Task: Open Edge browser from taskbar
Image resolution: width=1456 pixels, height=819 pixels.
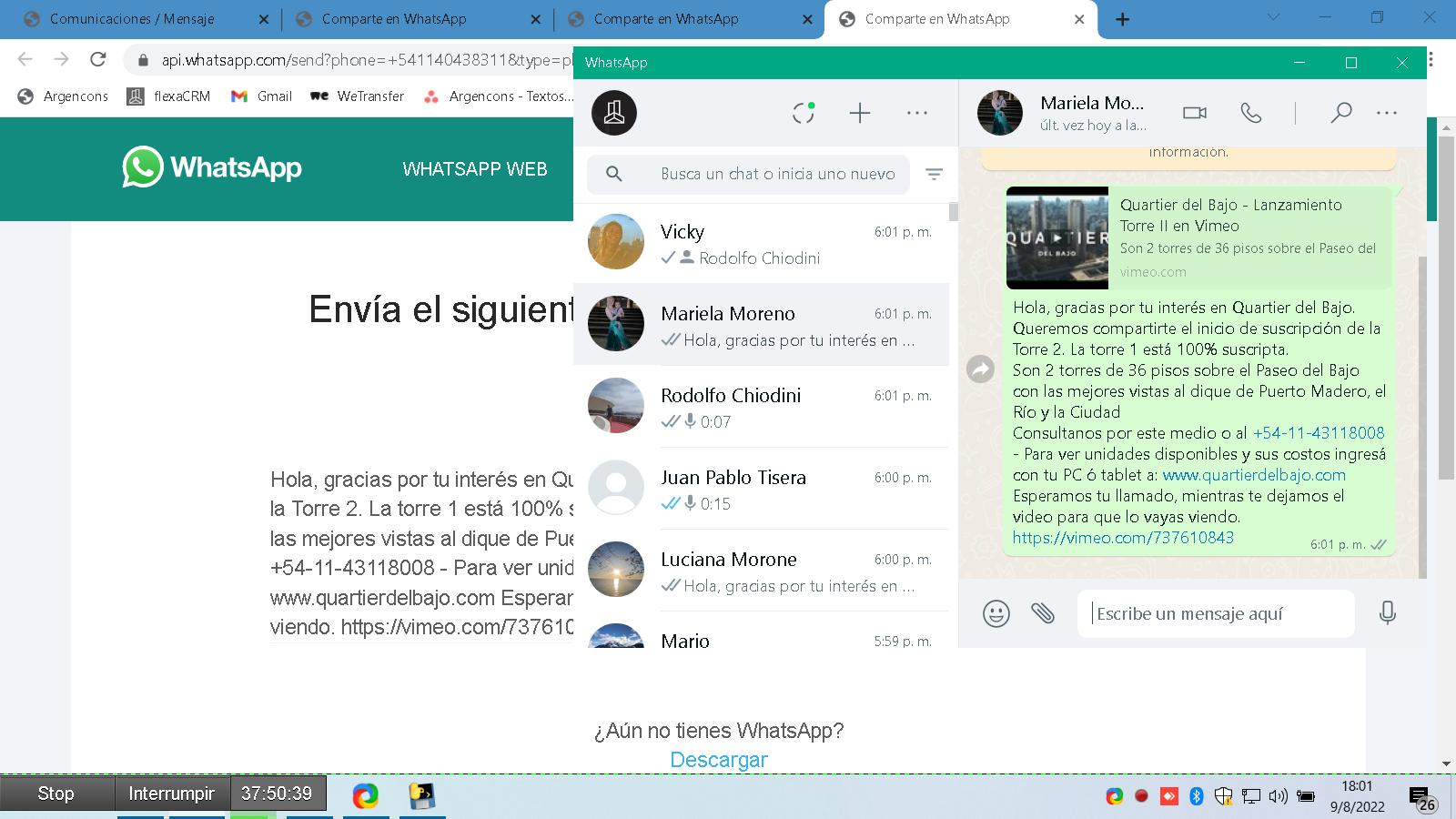Action: (x=366, y=796)
